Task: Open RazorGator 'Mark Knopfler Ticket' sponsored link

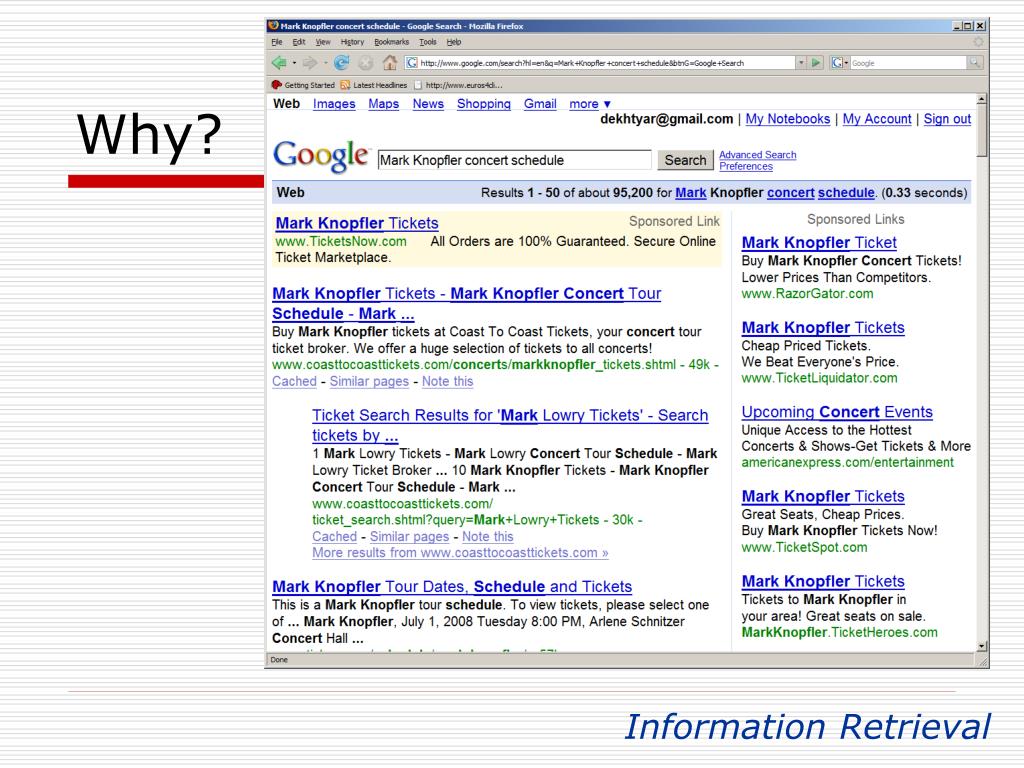Action: [819, 243]
